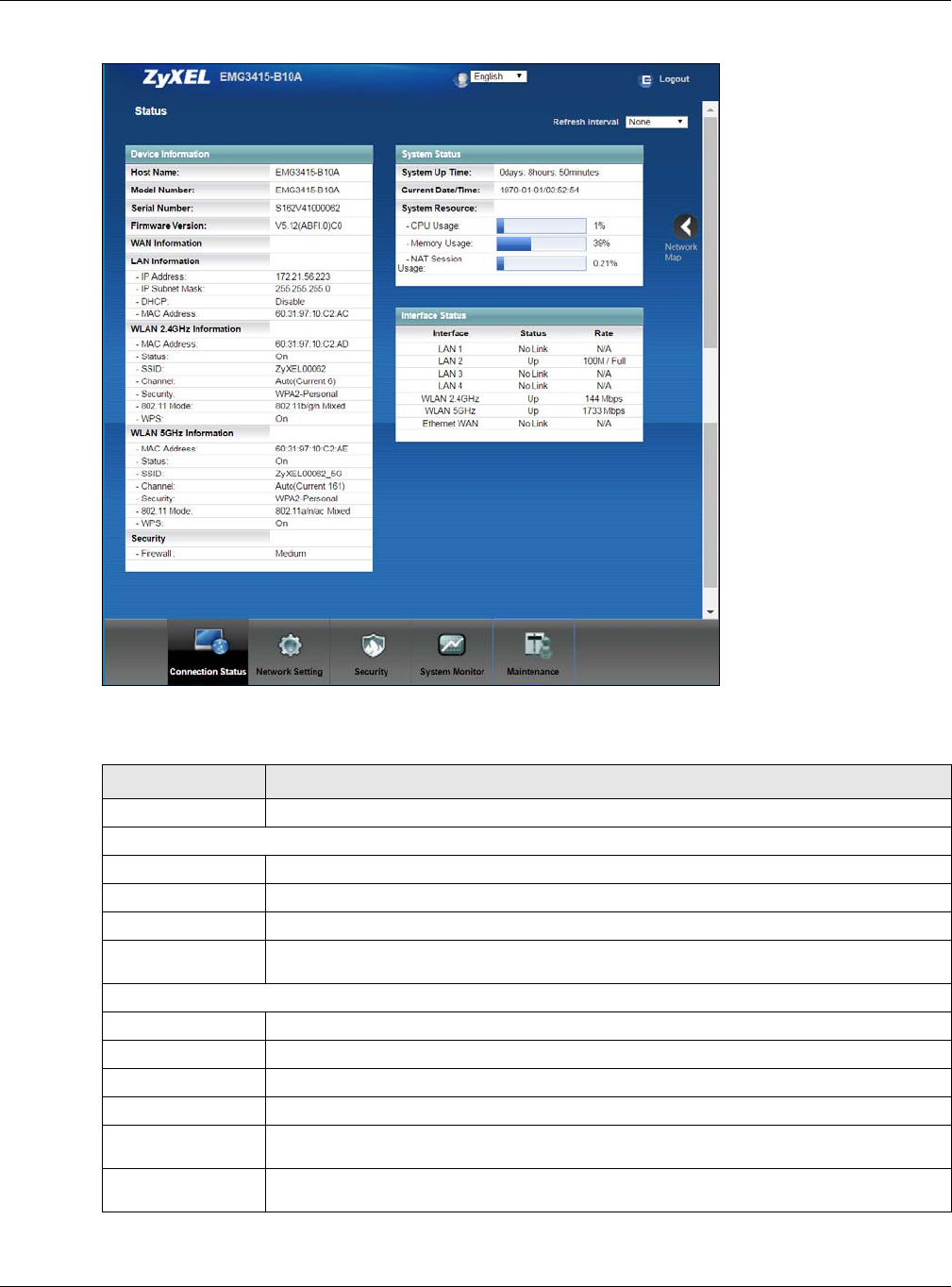Click the Auto(Current 161) channel value
The image size is (952, 1287).
click(310, 487)
